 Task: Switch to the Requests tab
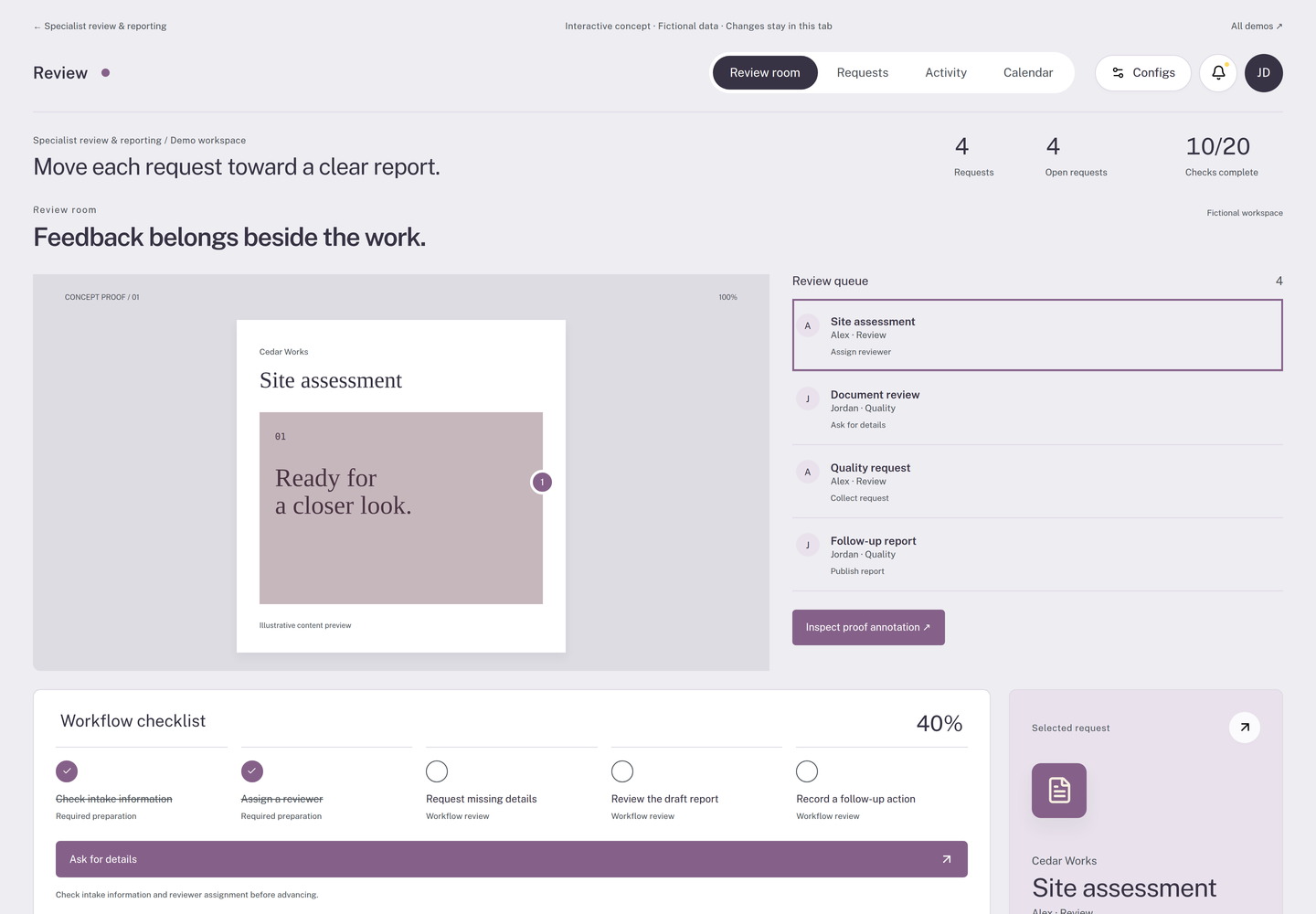tap(863, 73)
